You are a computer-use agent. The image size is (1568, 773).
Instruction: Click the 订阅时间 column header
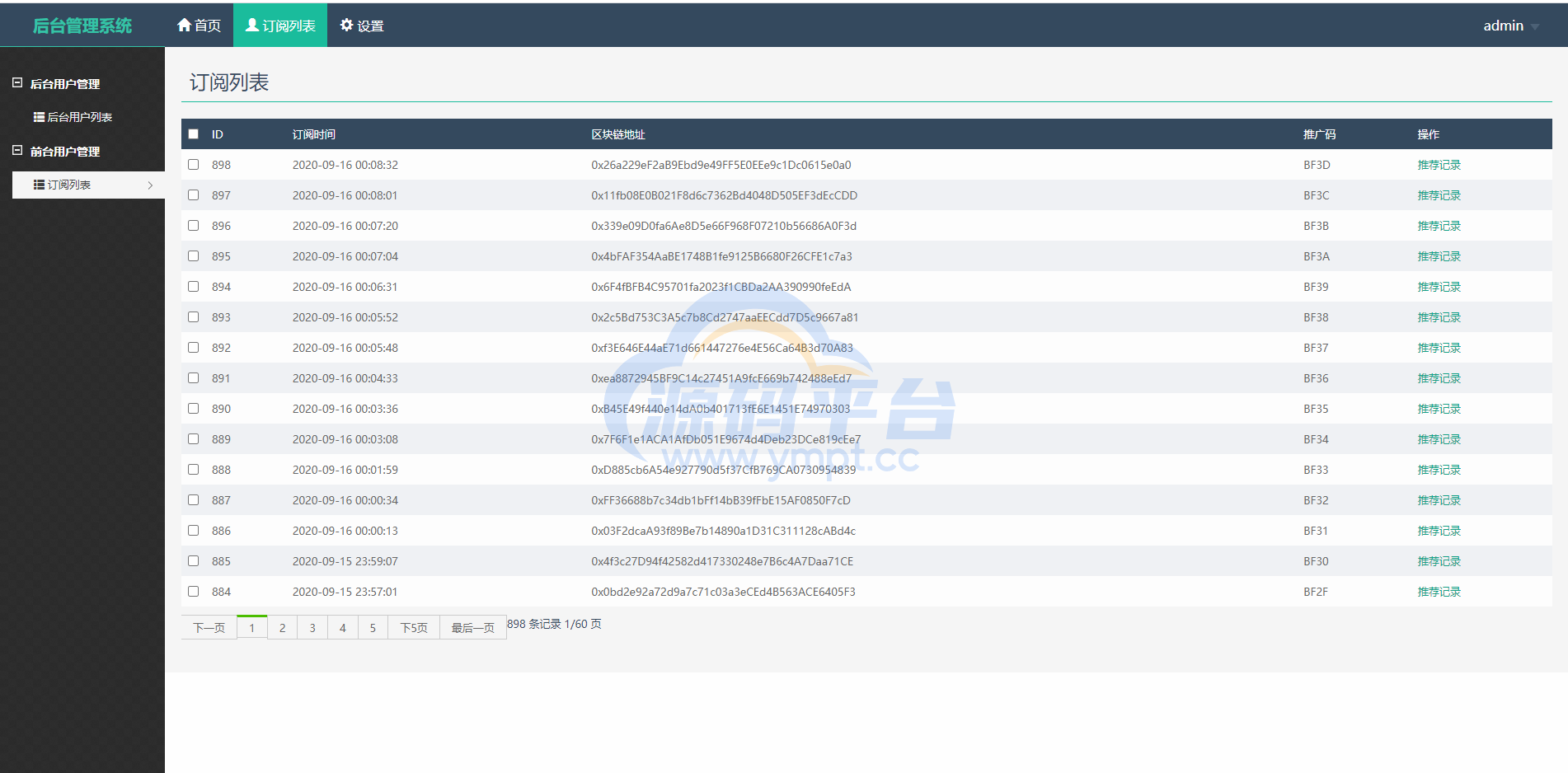click(313, 134)
